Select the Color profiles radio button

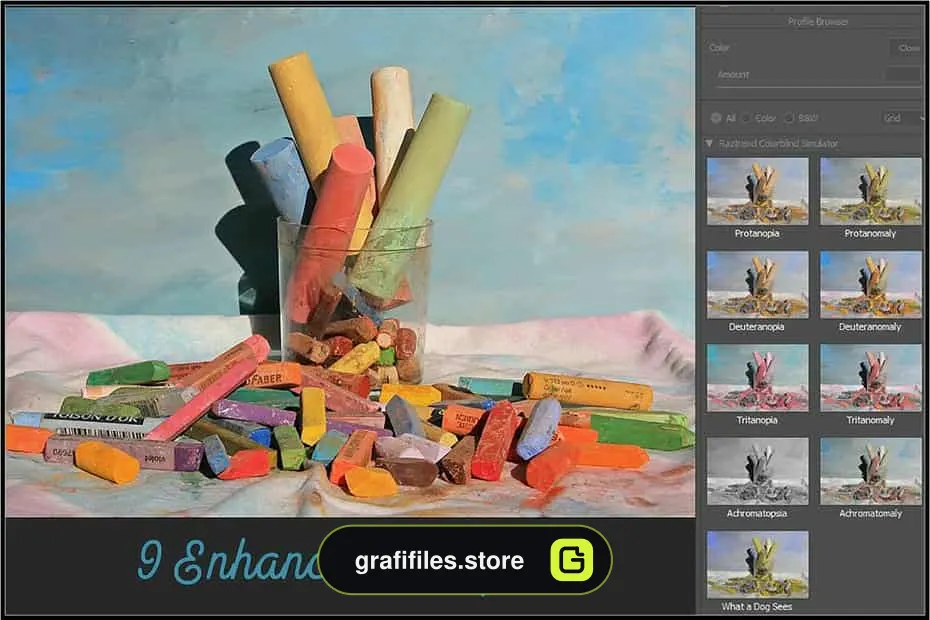pos(746,118)
